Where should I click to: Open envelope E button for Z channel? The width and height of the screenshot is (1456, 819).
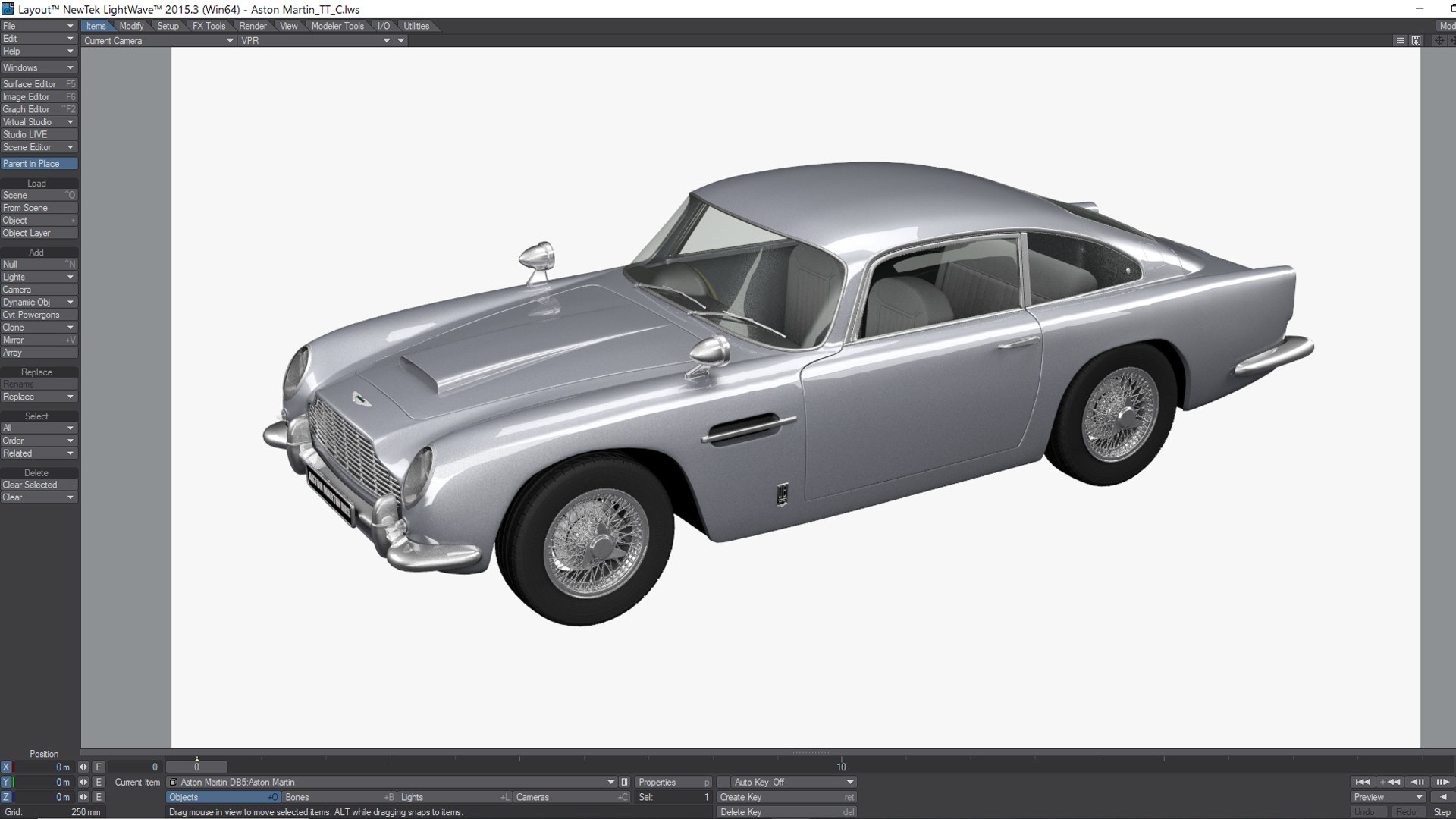98,798
